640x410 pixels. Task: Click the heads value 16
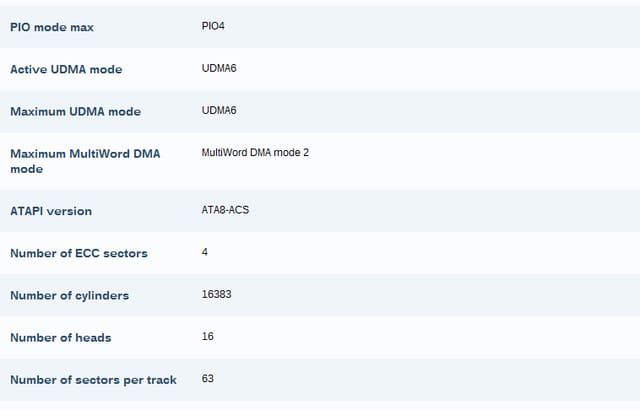pos(207,337)
